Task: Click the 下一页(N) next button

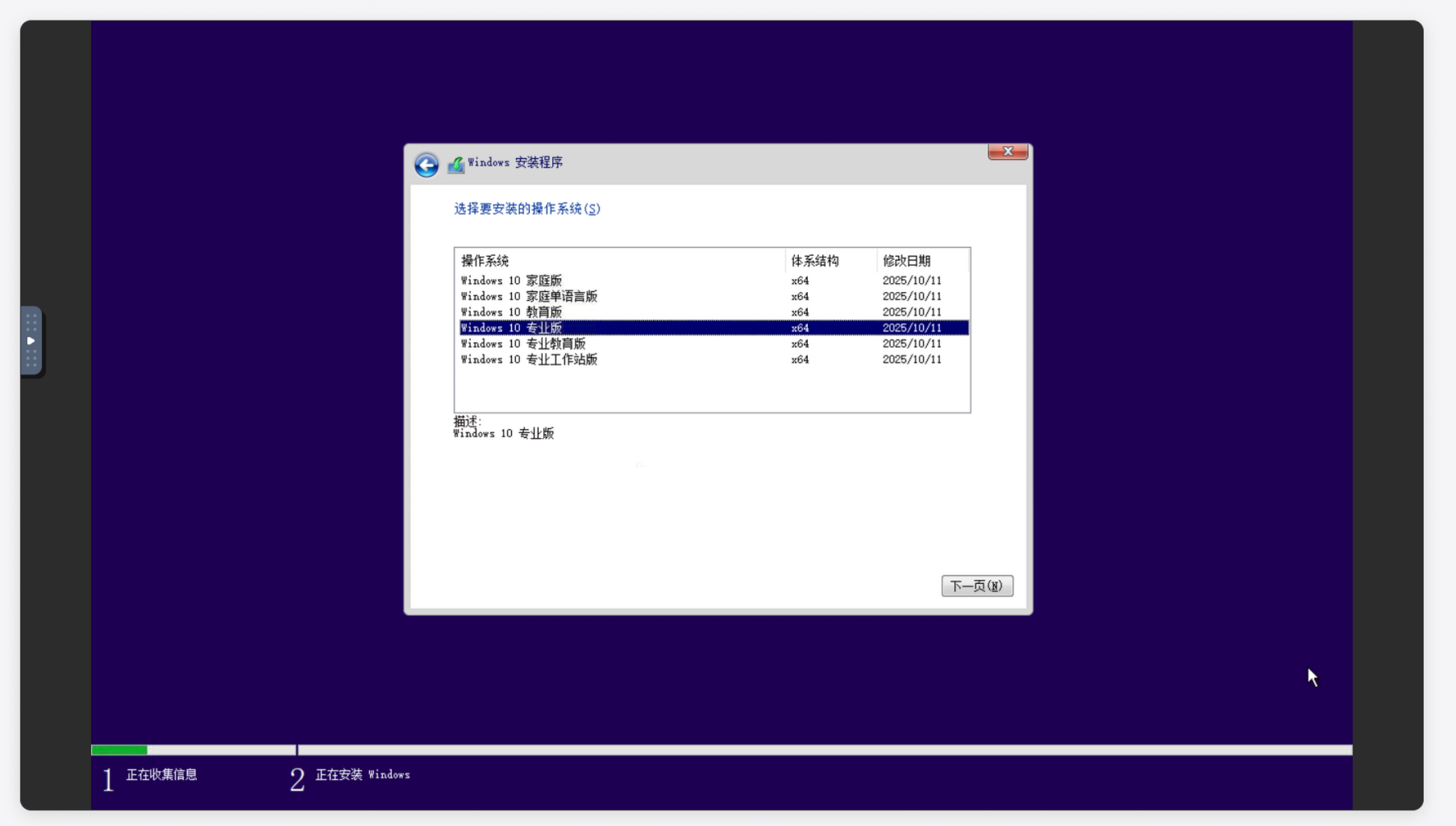Action: click(x=977, y=586)
